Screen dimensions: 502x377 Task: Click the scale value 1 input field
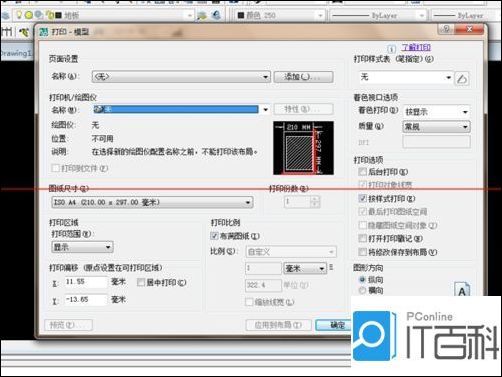[x=263, y=268]
